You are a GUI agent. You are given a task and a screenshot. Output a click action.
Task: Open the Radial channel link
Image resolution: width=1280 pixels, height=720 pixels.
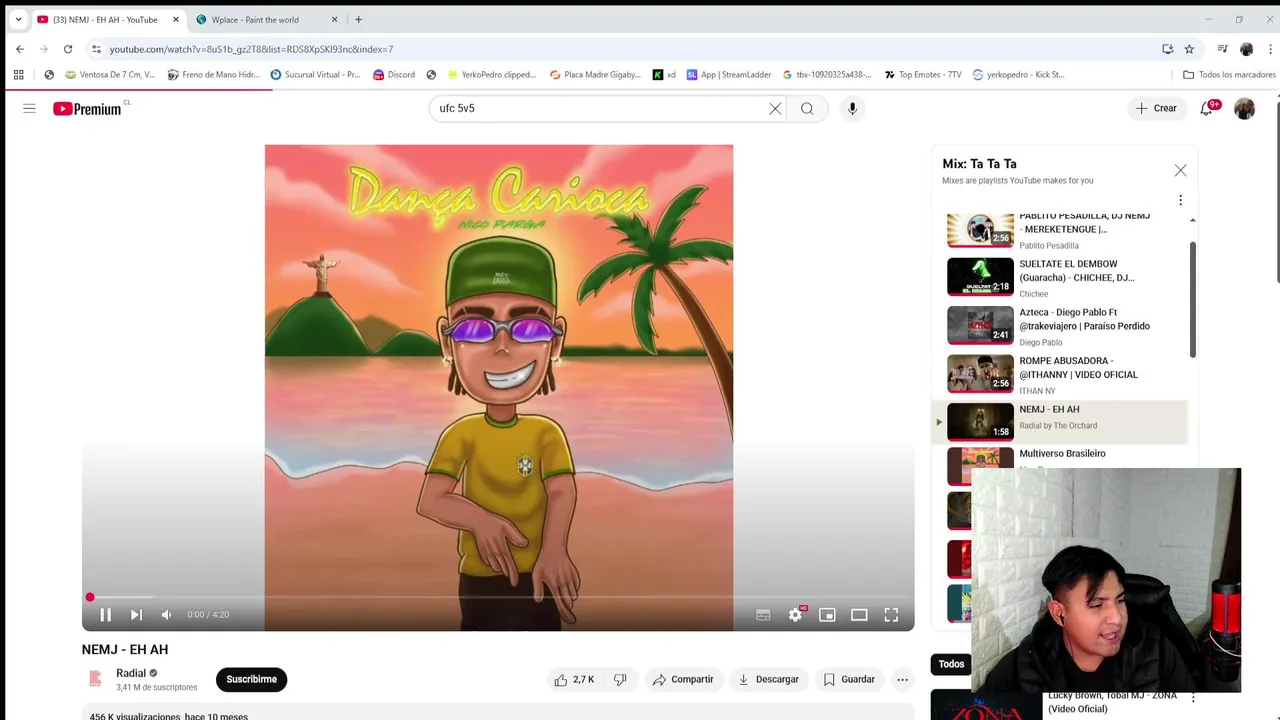131,673
